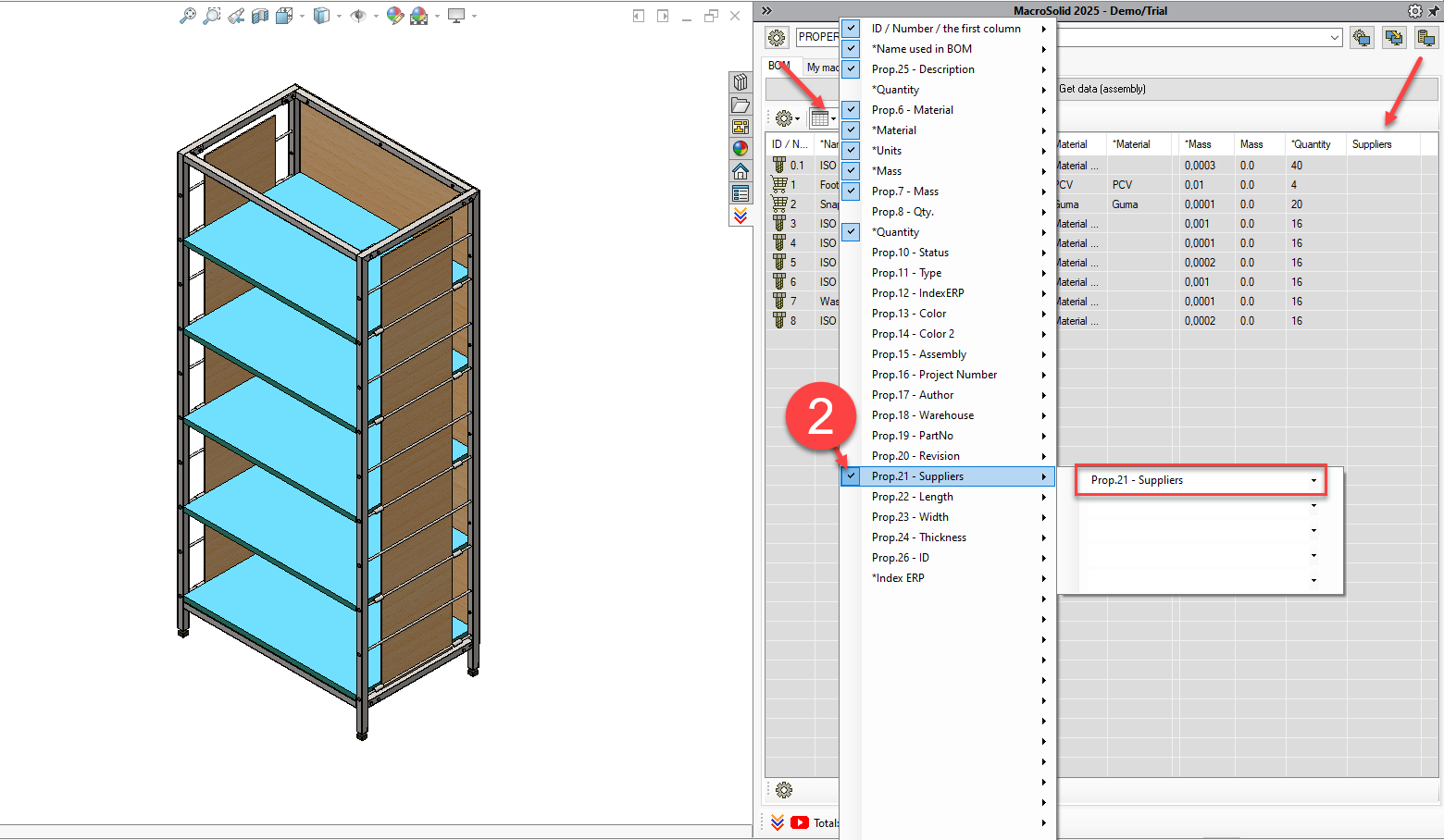Select '*Index ERP' menu entry
Screen dimensions: 1444x840
(x=948, y=578)
